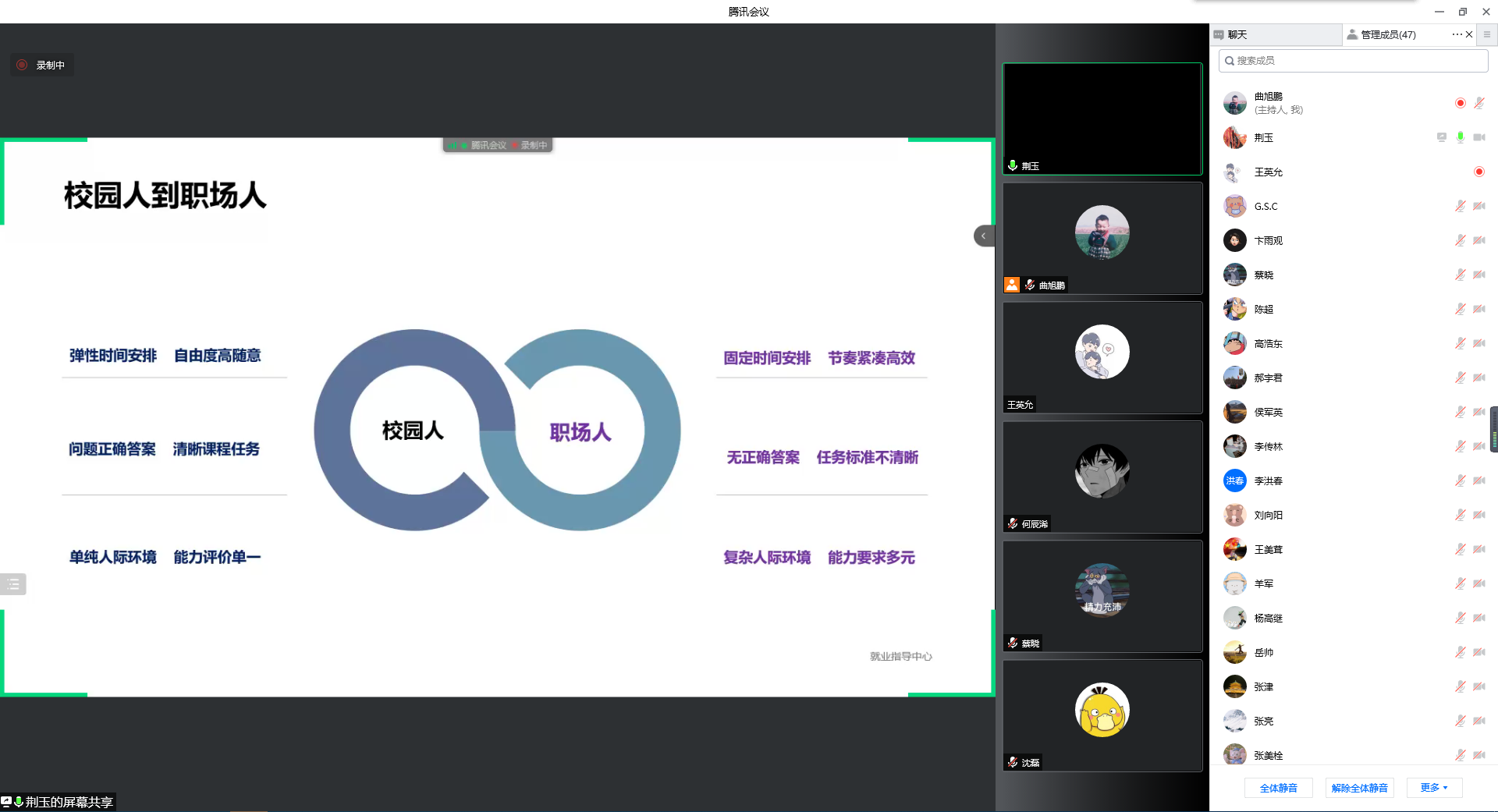Click the member list vertical scrollbar
Screen dimensions: 1498x812
pos(1493,429)
